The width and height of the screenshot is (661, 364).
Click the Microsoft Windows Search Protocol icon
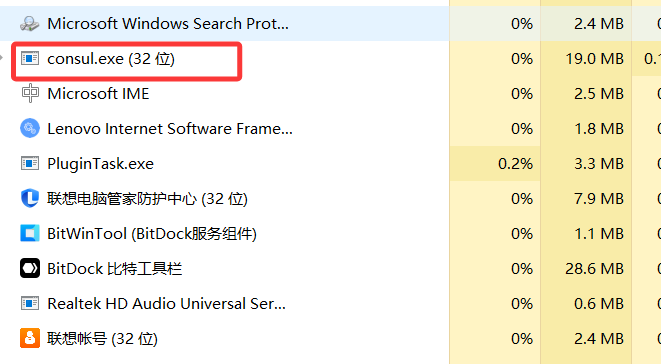30,24
